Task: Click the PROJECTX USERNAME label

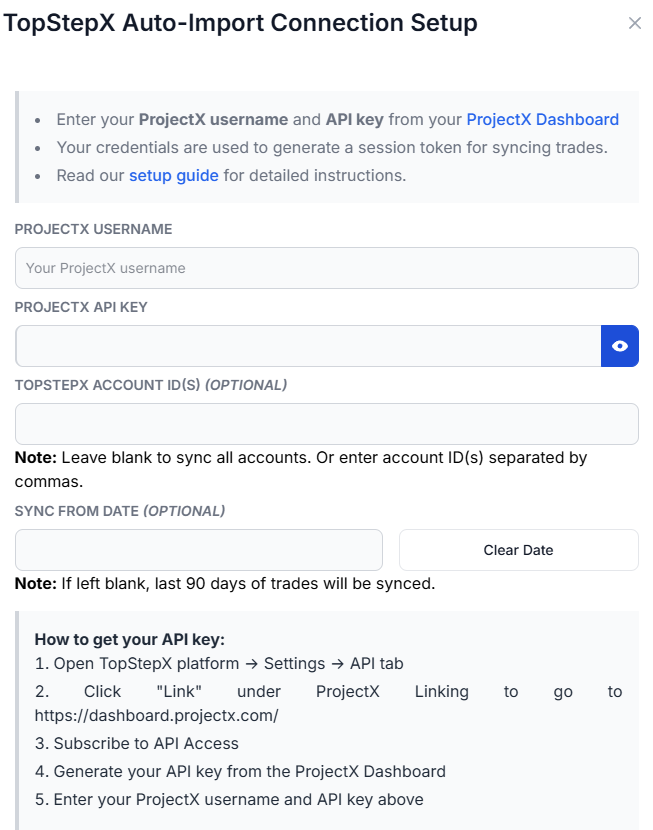Action: [x=93, y=229]
